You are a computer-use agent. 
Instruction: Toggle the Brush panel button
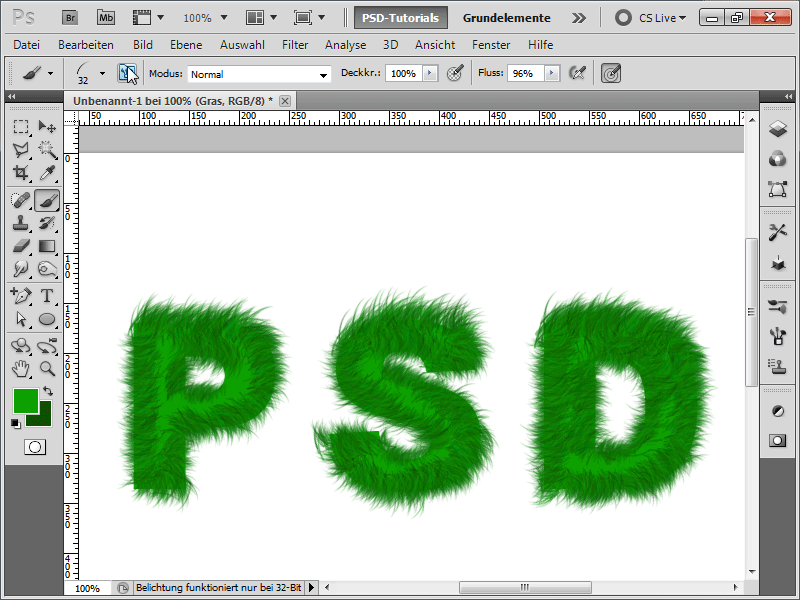click(127, 73)
